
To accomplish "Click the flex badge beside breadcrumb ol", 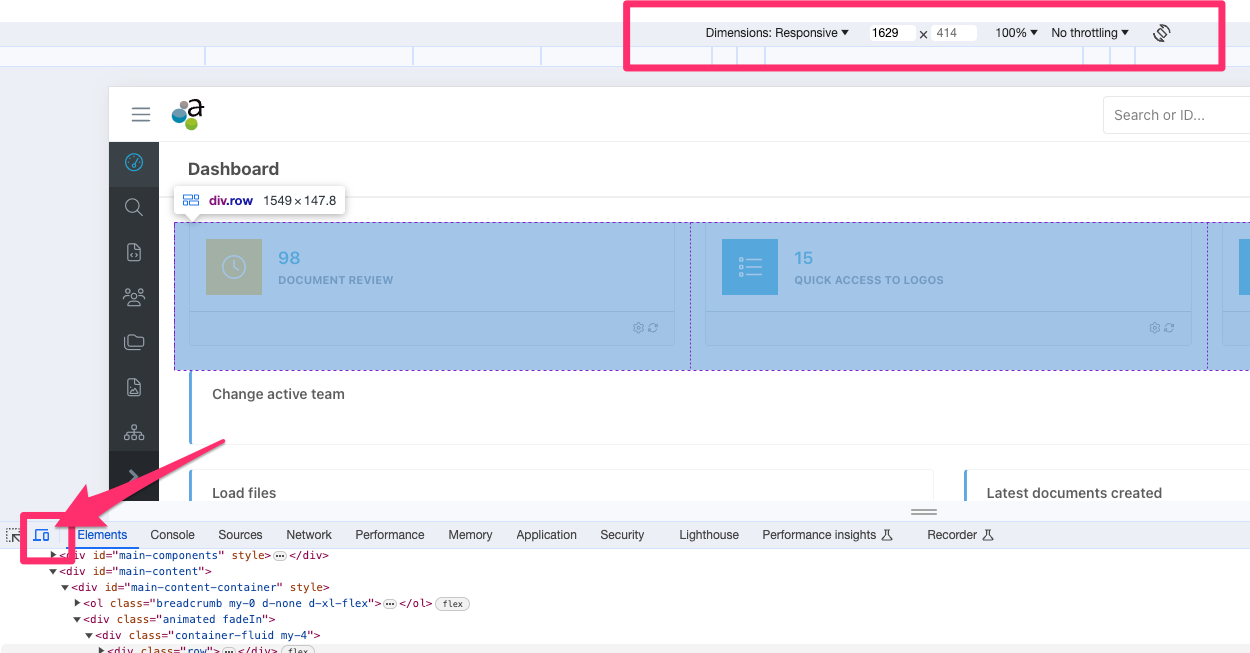I will coord(453,604).
